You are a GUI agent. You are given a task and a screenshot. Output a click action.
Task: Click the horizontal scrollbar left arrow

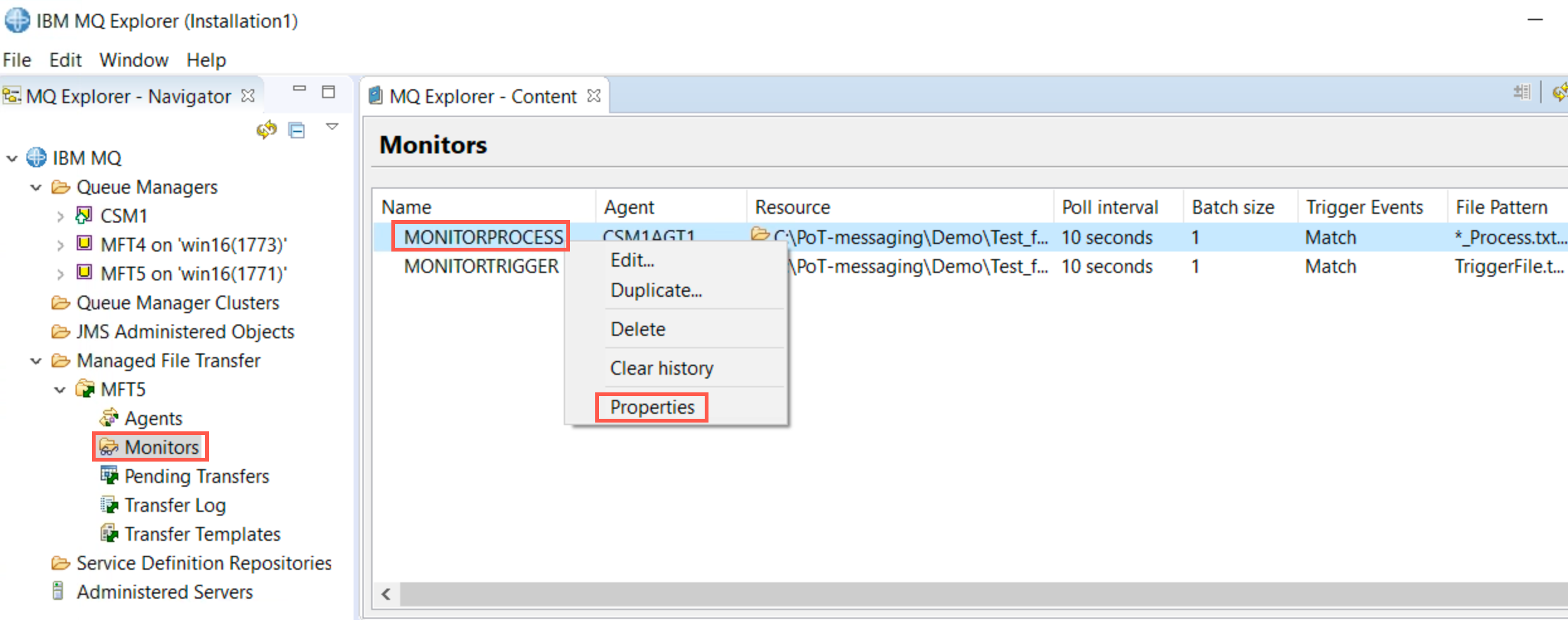coord(386,594)
